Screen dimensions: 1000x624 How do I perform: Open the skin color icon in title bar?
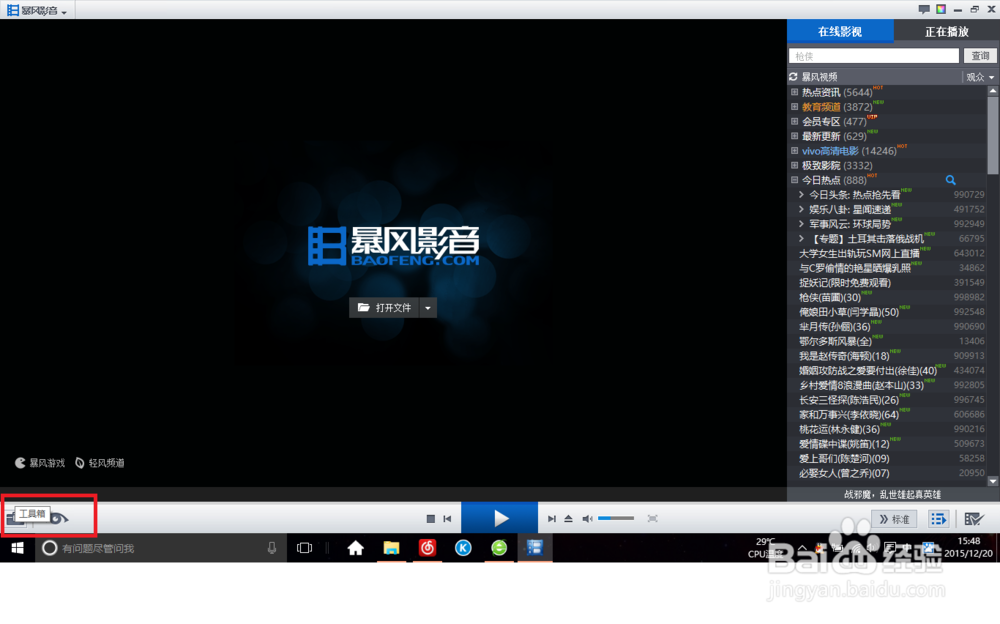941,10
